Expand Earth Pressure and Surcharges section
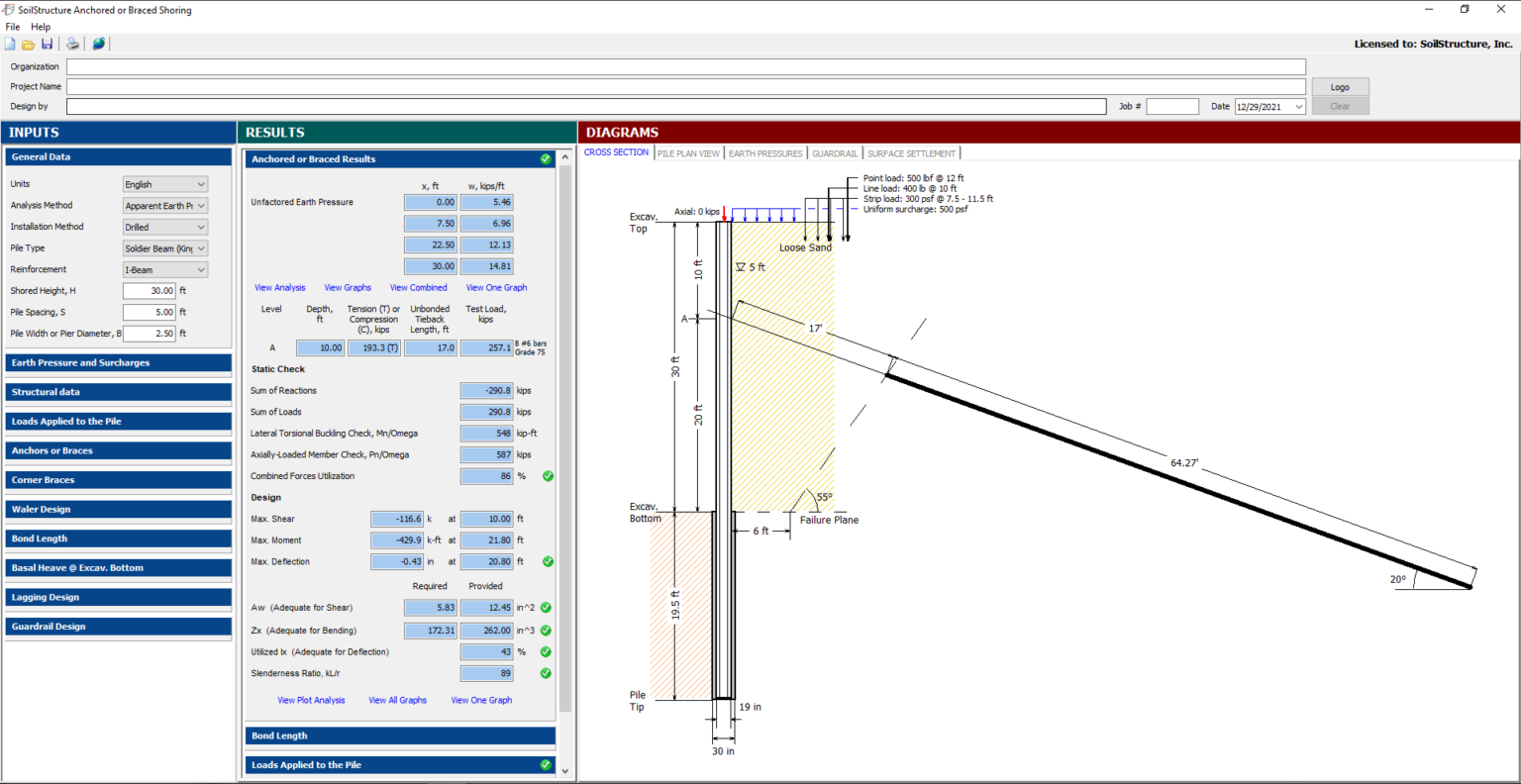1521x784 pixels. (x=118, y=363)
